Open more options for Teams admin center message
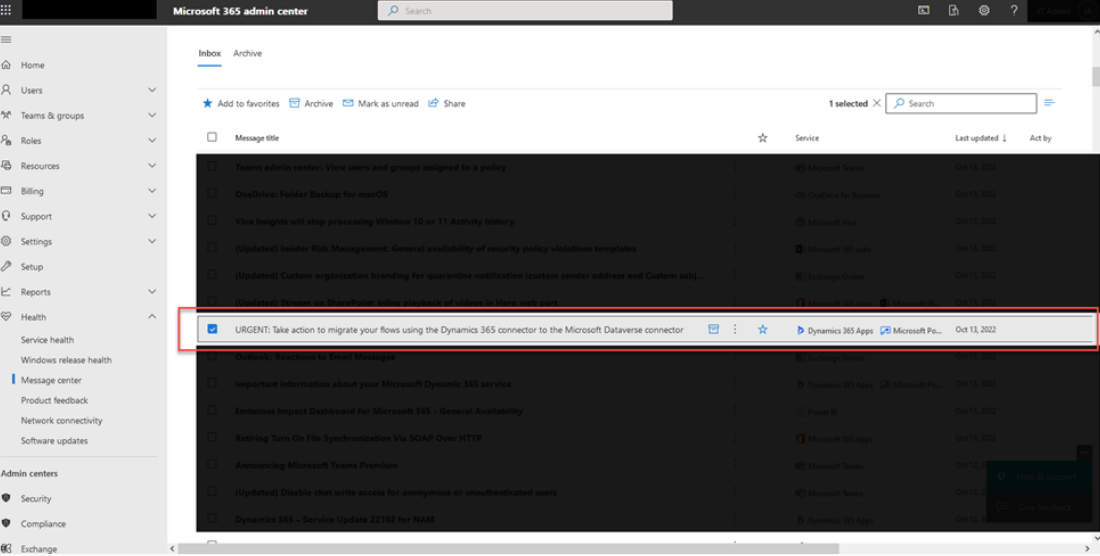This screenshot has width=1100, height=556. pyautogui.click(x=735, y=167)
